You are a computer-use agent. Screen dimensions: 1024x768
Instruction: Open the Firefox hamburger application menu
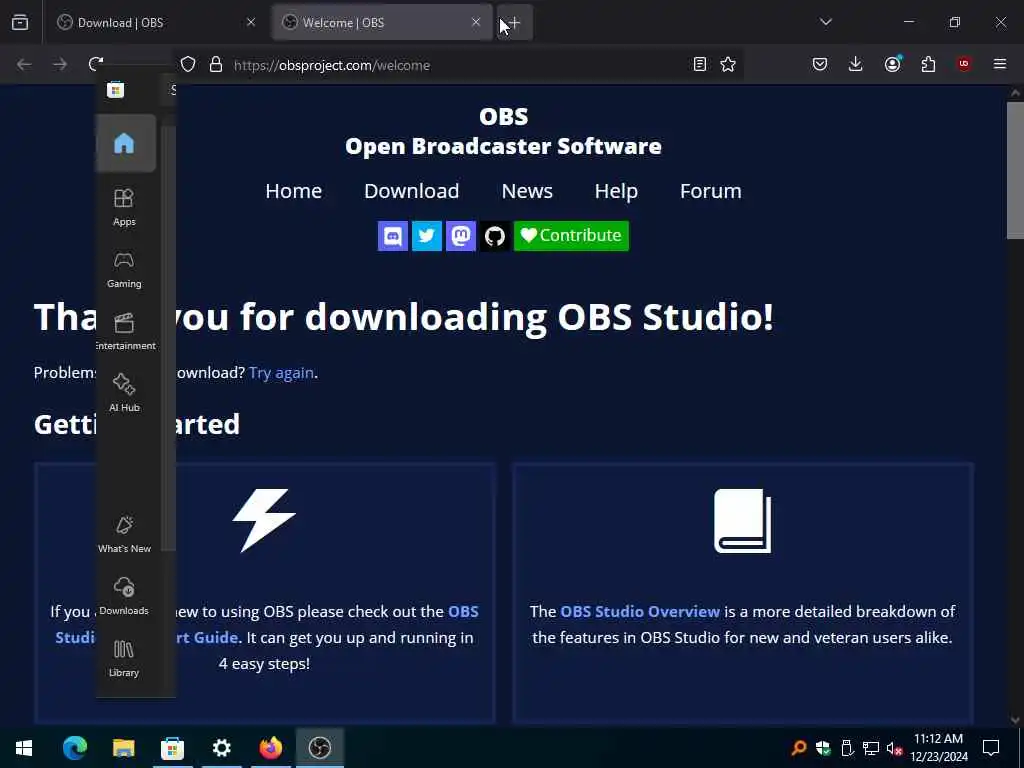coord(1000,64)
